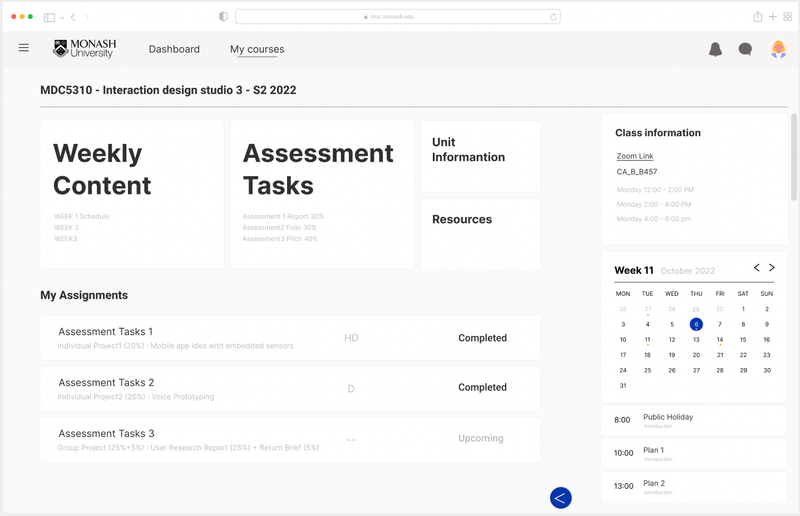800x516 pixels.
Task: Click the Zoom Link
Action: 635,156
